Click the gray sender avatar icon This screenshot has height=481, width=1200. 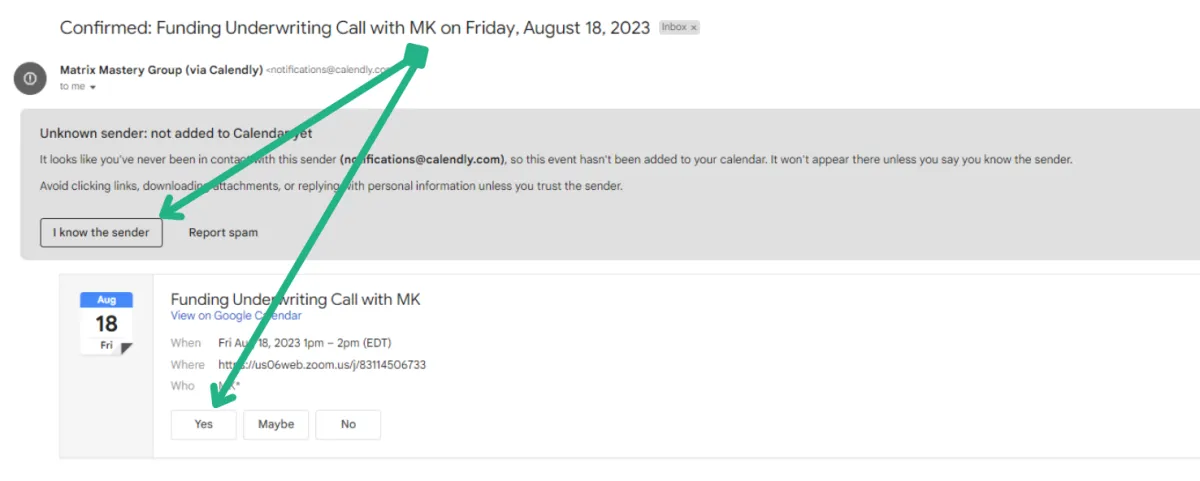point(30,77)
